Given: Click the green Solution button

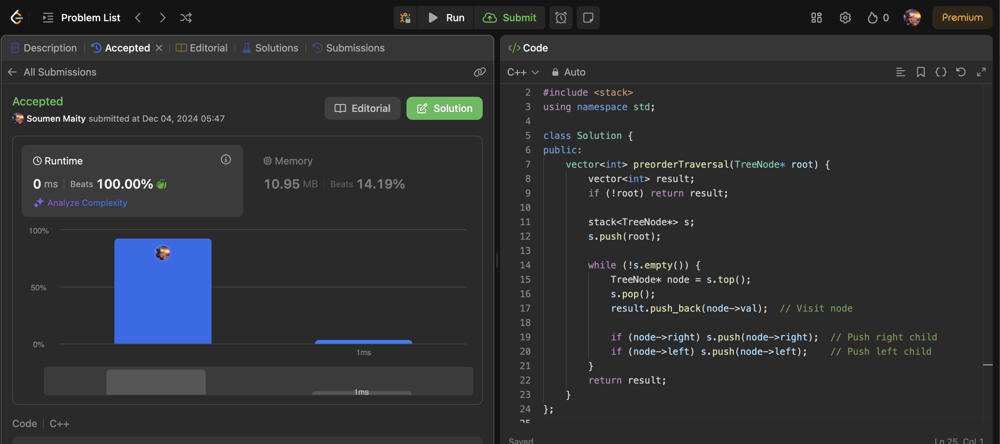Looking at the screenshot, I should click(x=444, y=108).
